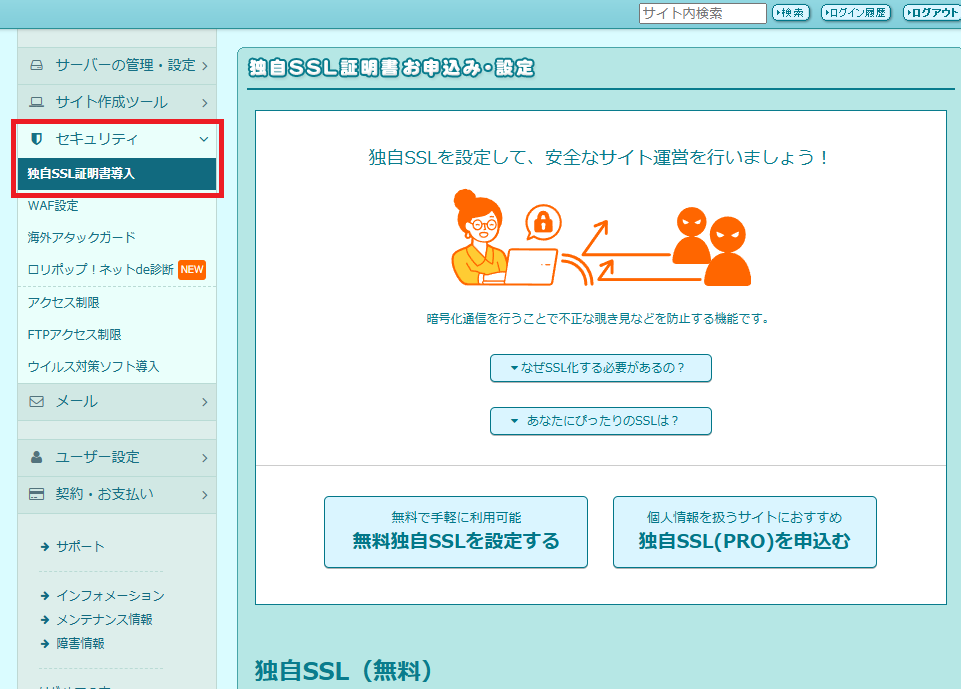Viewport: 961px width, 689px height.
Task: Click the person icon beside ユーザー設定
Action: [37, 458]
